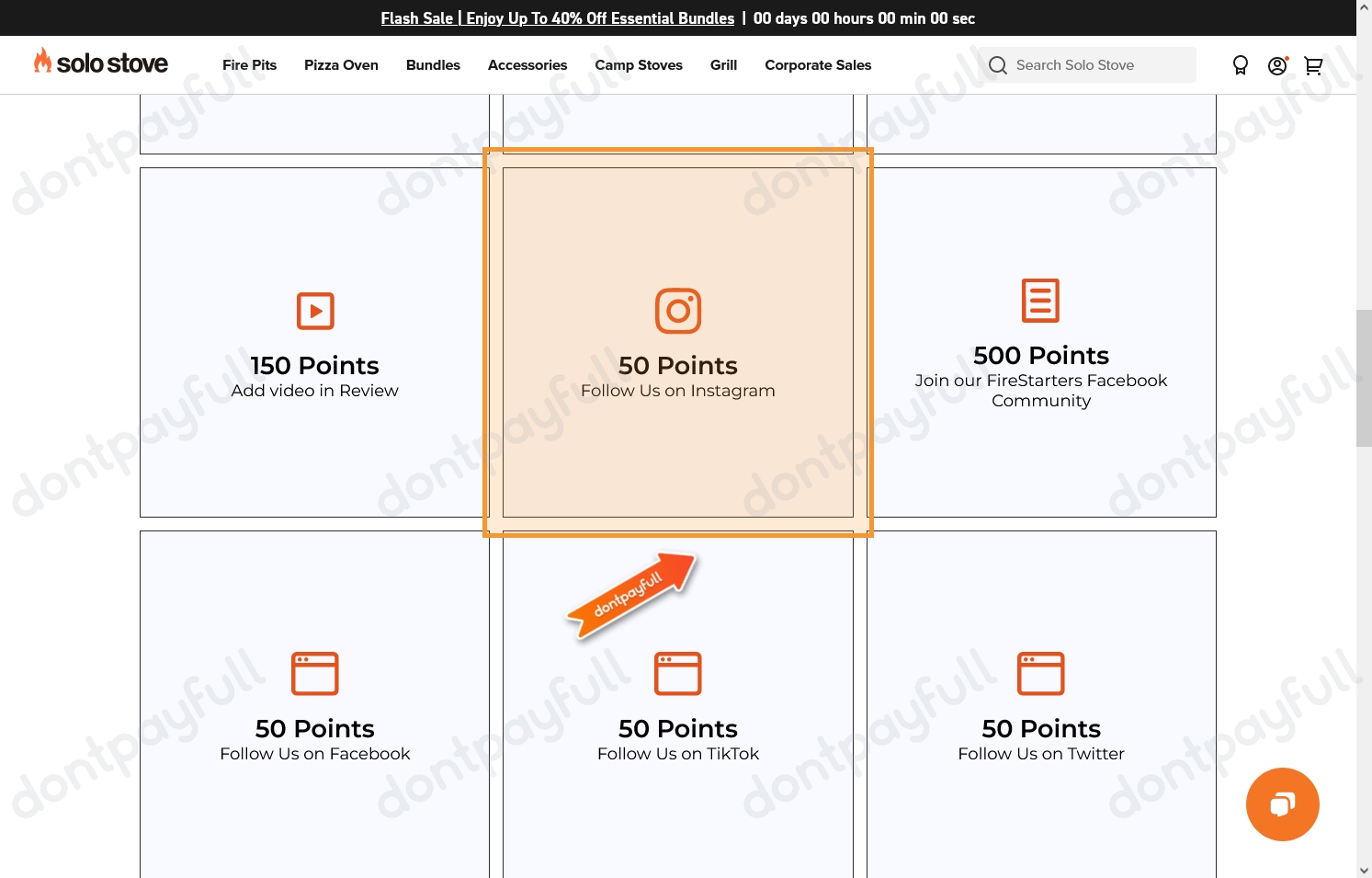Open the rewards ribbon badge icon
Screen dimensions: 1372x878
click(x=1240, y=65)
